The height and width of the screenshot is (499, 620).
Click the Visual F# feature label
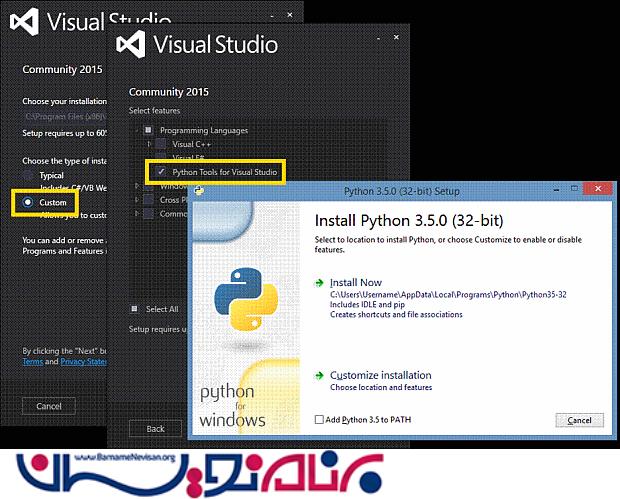click(188, 158)
